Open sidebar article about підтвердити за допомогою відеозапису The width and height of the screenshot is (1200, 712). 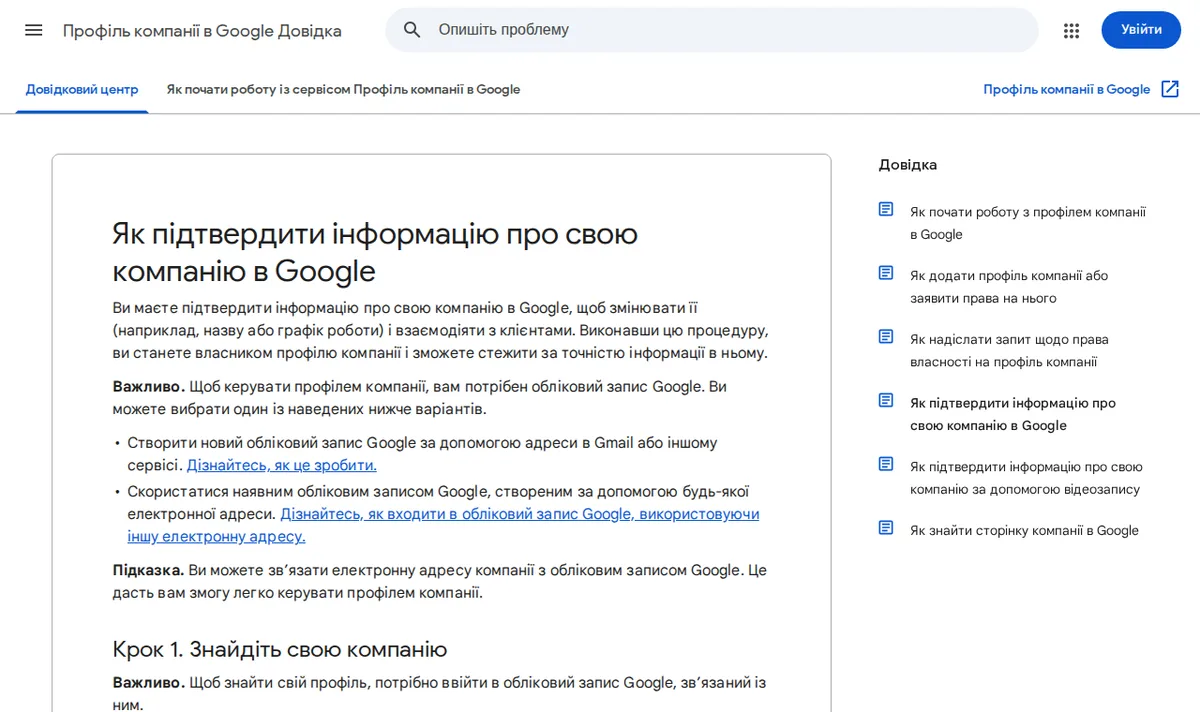(1026, 478)
